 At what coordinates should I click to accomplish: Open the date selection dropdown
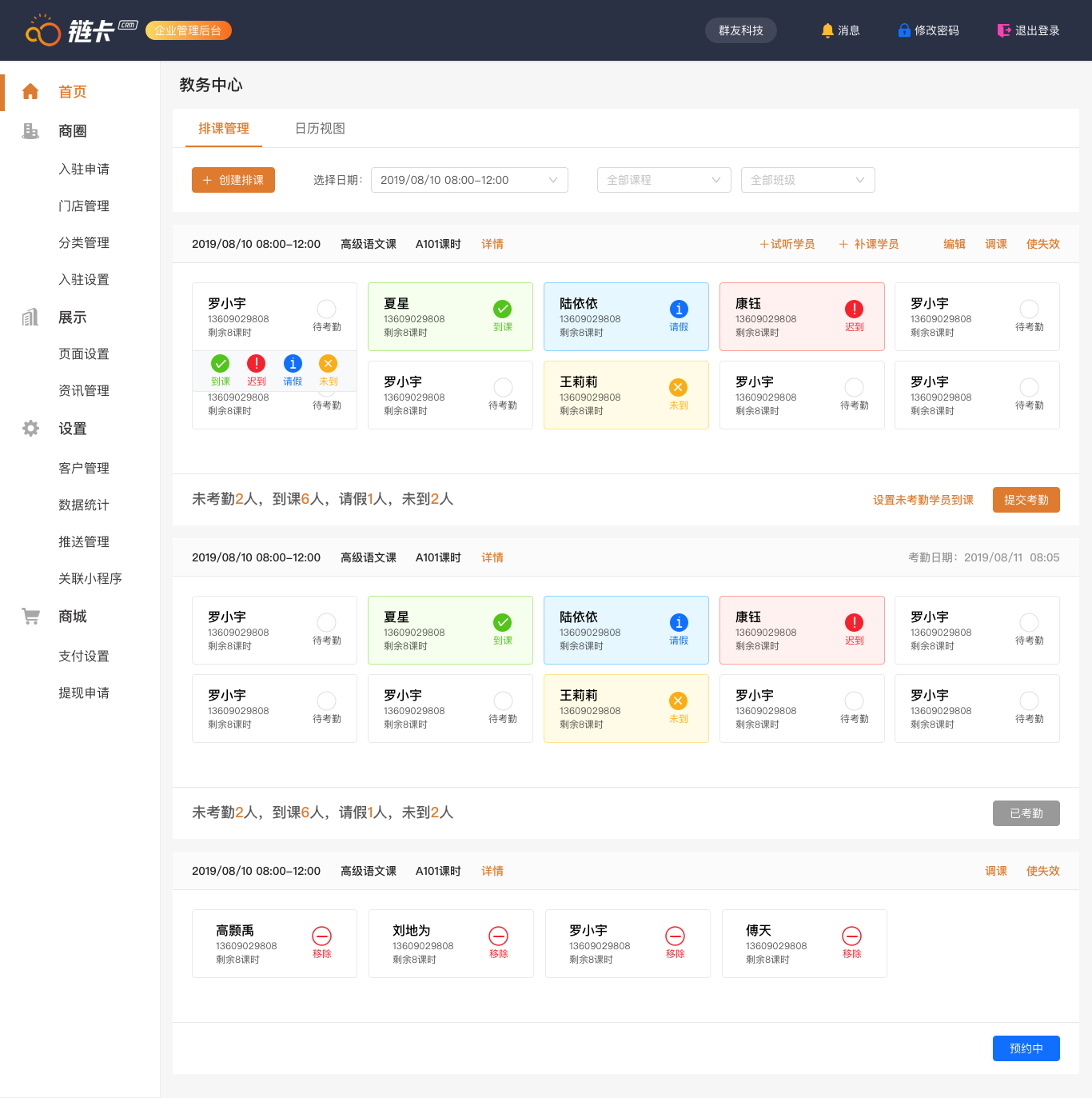tap(469, 180)
